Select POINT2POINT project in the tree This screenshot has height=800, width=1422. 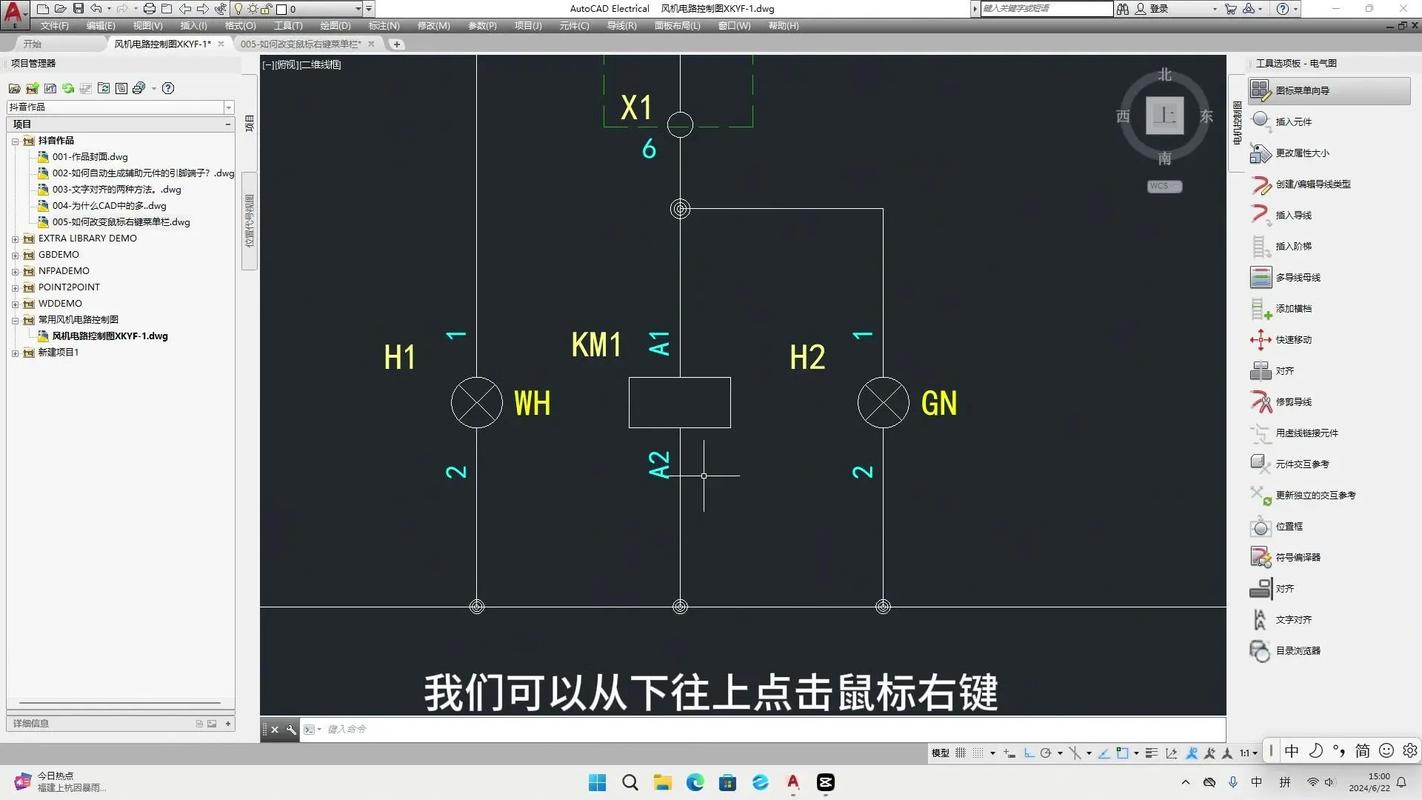click(x=69, y=288)
